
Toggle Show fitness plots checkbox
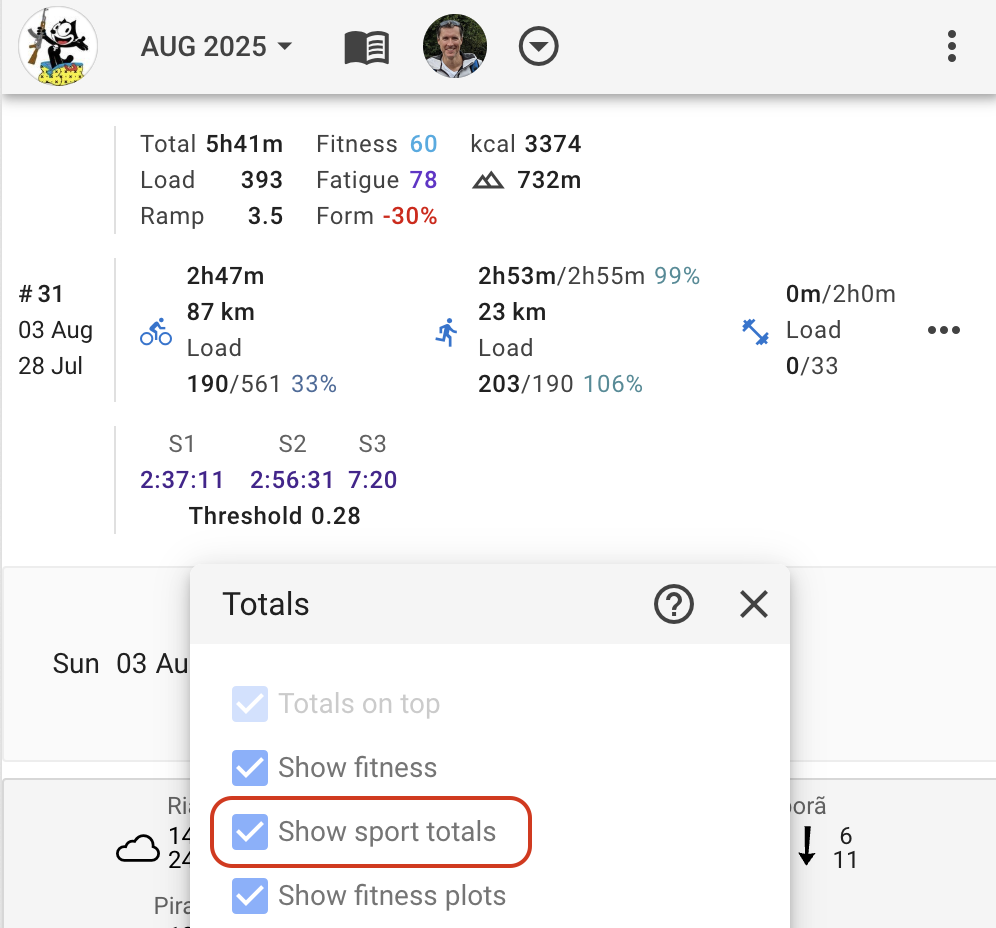(x=250, y=896)
